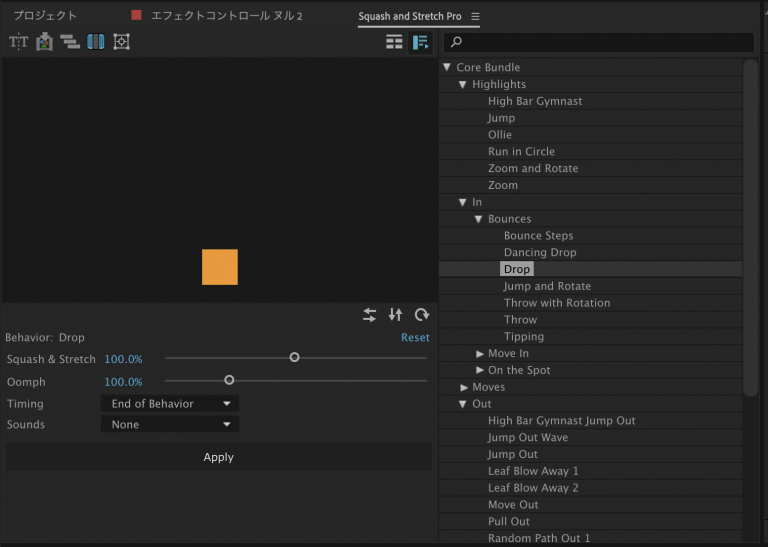
Task: Toggle the blue columns icon in toolbar
Action: (96, 42)
